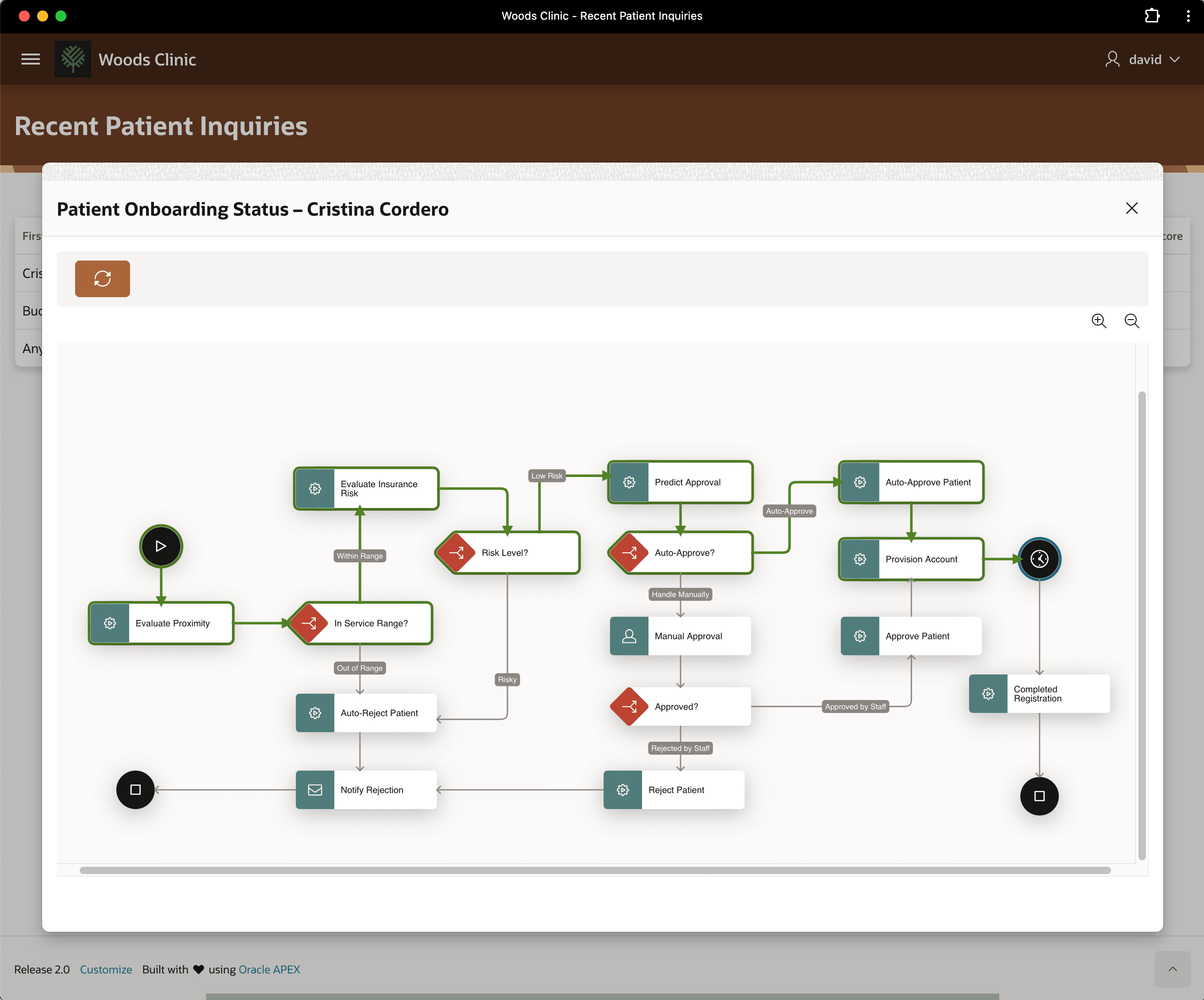The width and height of the screenshot is (1204, 1000).
Task: Click the workflow start event circle
Action: point(161,546)
